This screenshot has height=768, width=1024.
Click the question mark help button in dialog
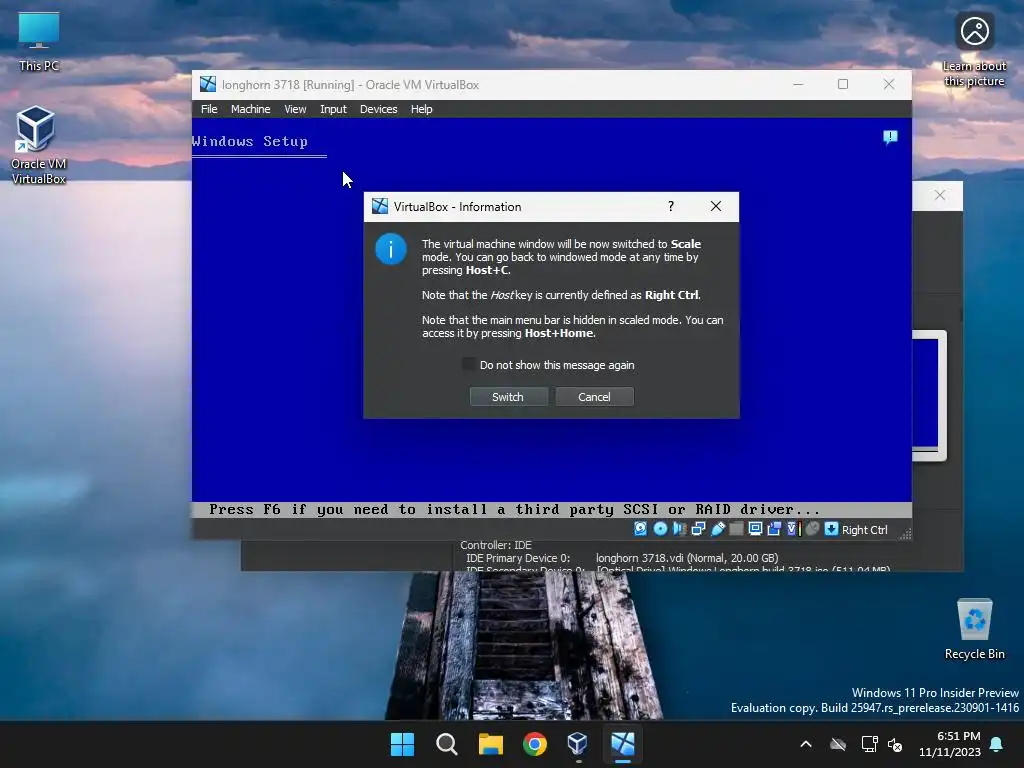pyautogui.click(x=671, y=206)
